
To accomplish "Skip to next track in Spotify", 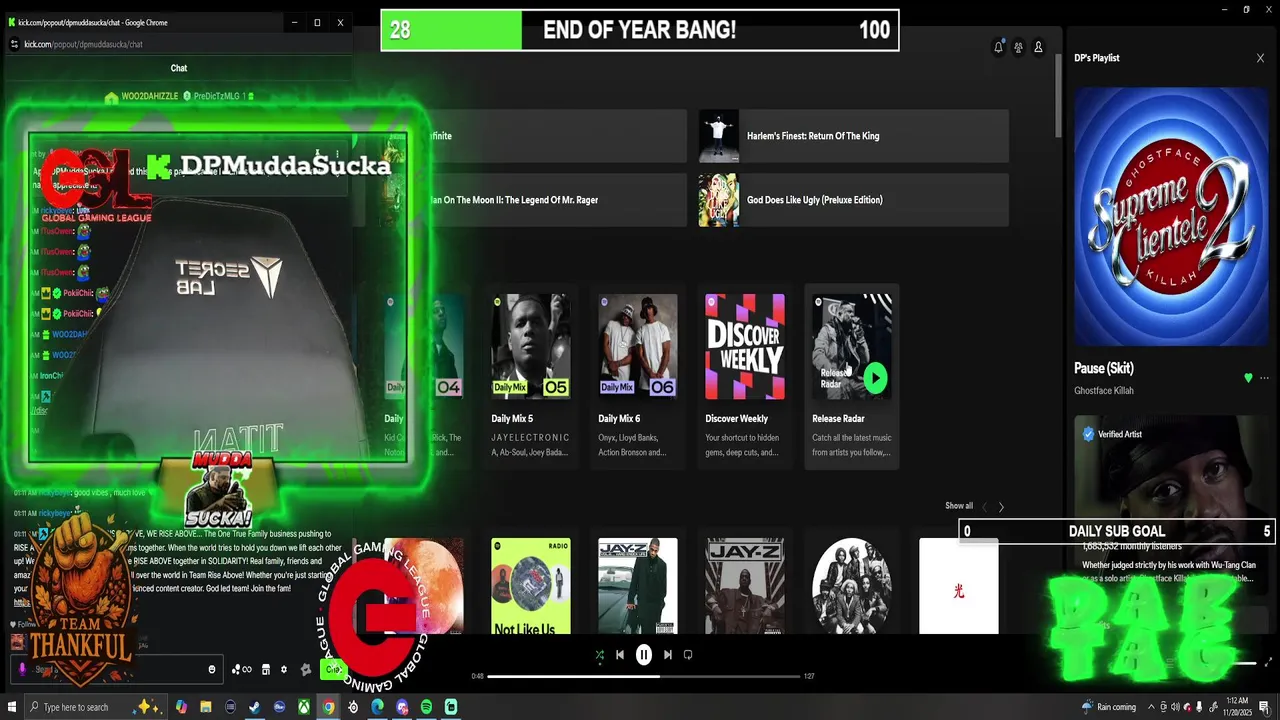I will (667, 655).
